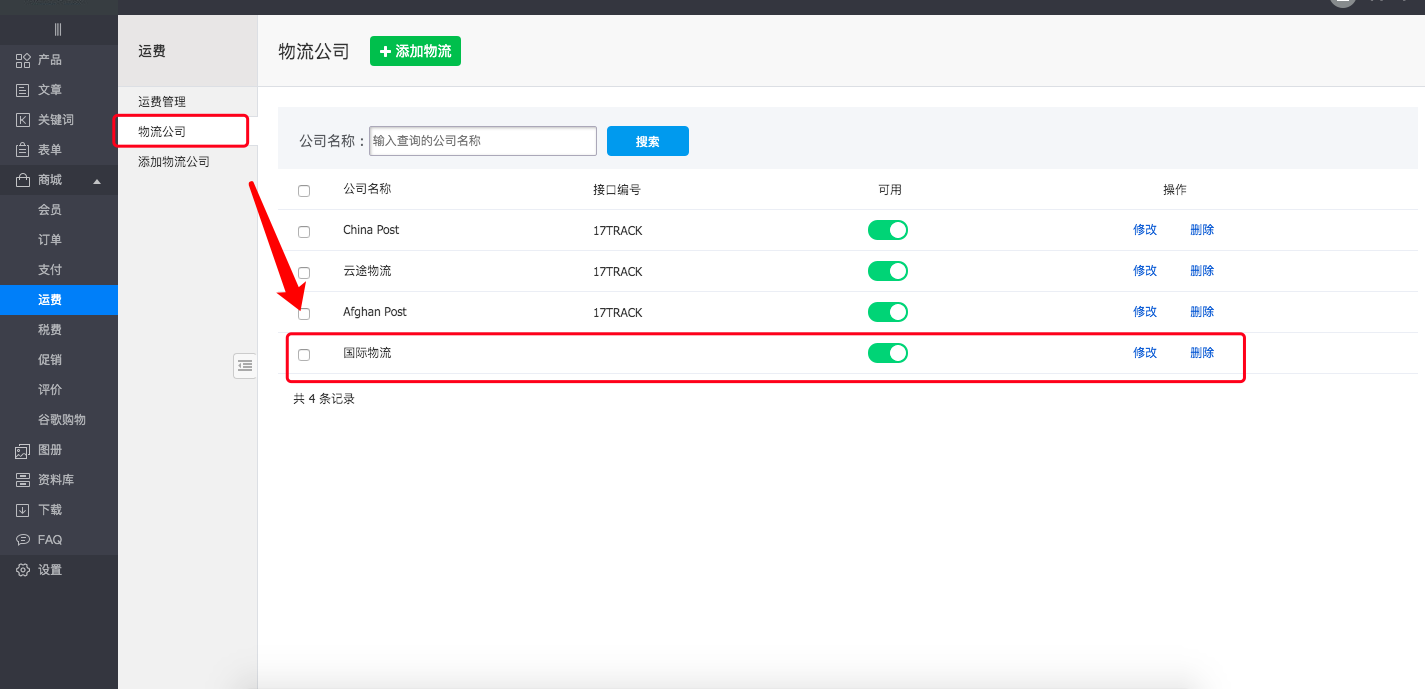The height and width of the screenshot is (689, 1425).
Task: Open the Articles (文章) sidebar icon
Action: tap(23, 90)
